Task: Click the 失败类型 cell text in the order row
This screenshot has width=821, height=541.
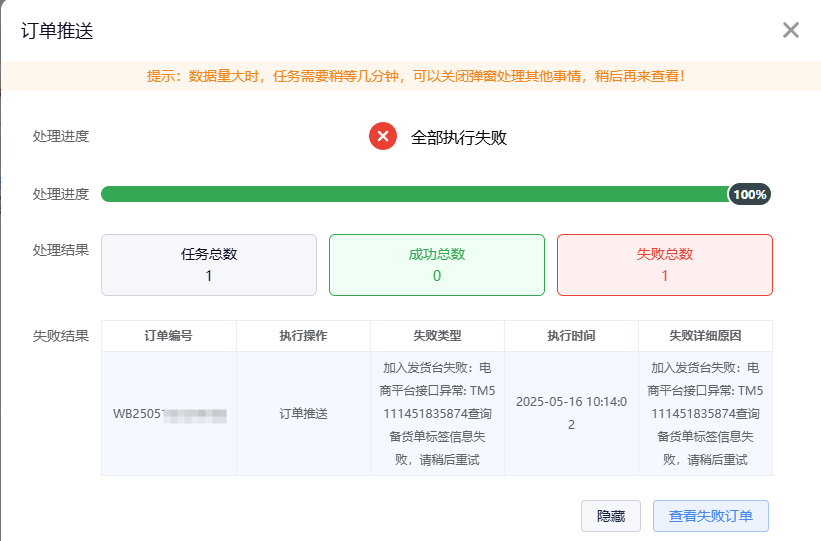Action: tap(437, 414)
